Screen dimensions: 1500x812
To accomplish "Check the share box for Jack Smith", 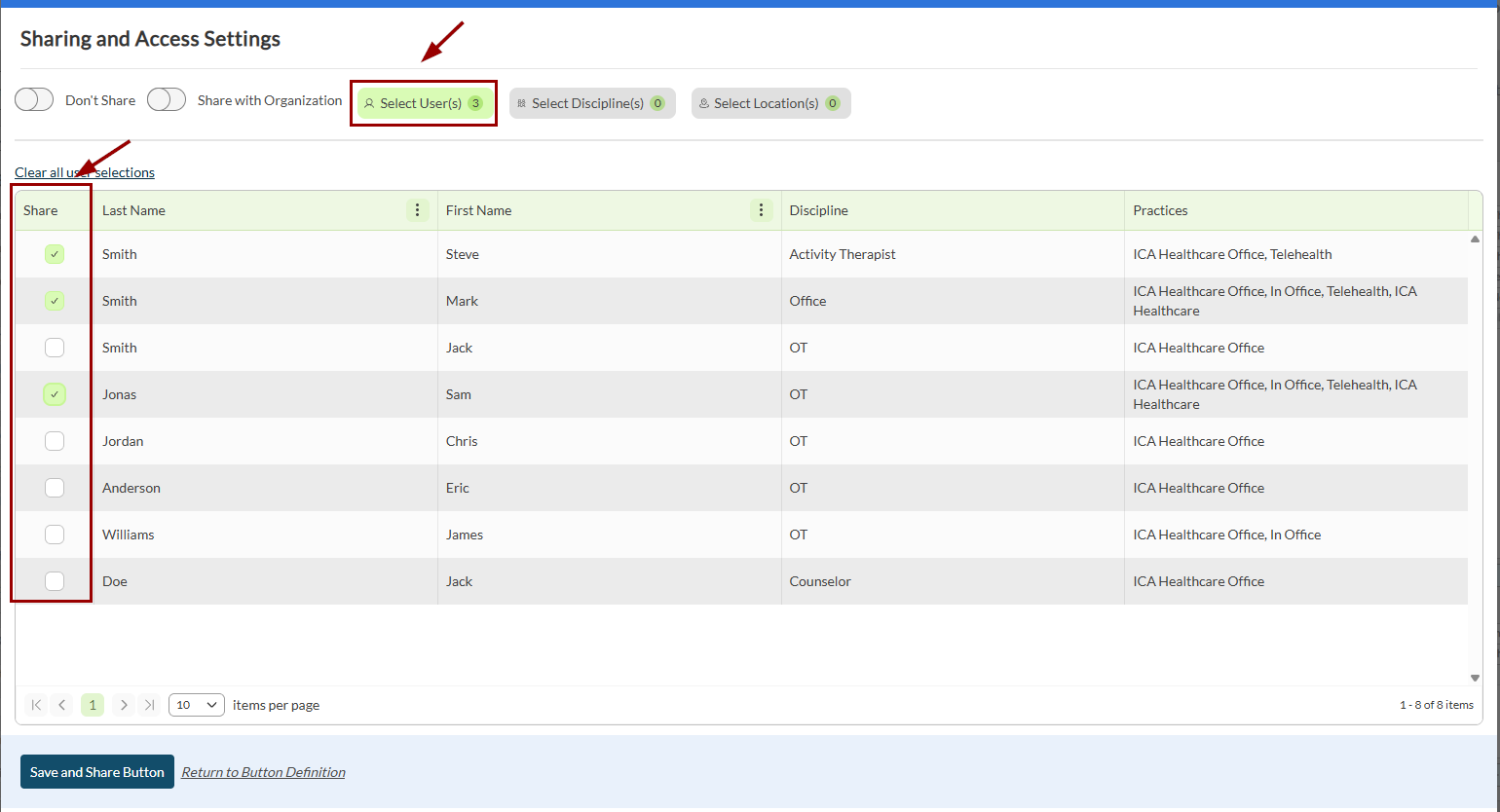I will [x=55, y=348].
